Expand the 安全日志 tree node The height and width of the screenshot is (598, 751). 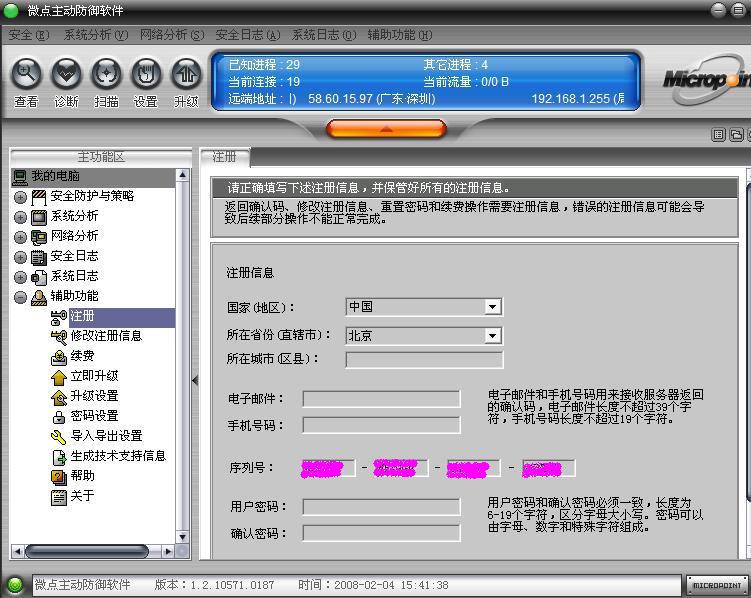20,257
